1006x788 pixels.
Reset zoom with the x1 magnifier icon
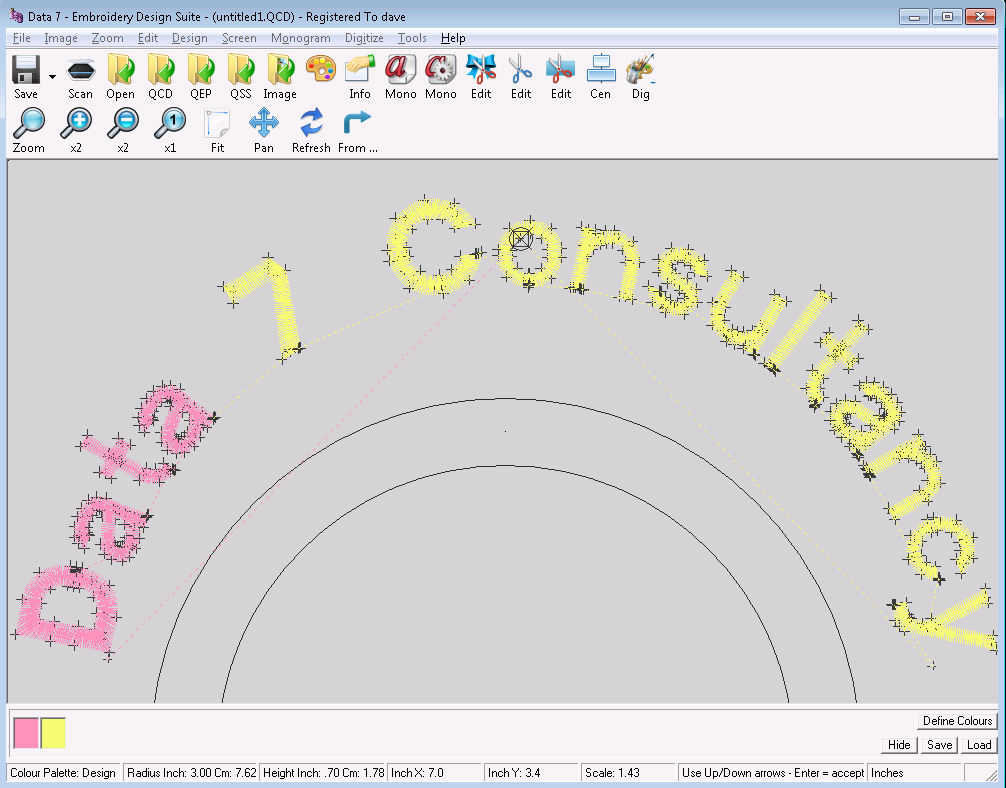[x=170, y=123]
